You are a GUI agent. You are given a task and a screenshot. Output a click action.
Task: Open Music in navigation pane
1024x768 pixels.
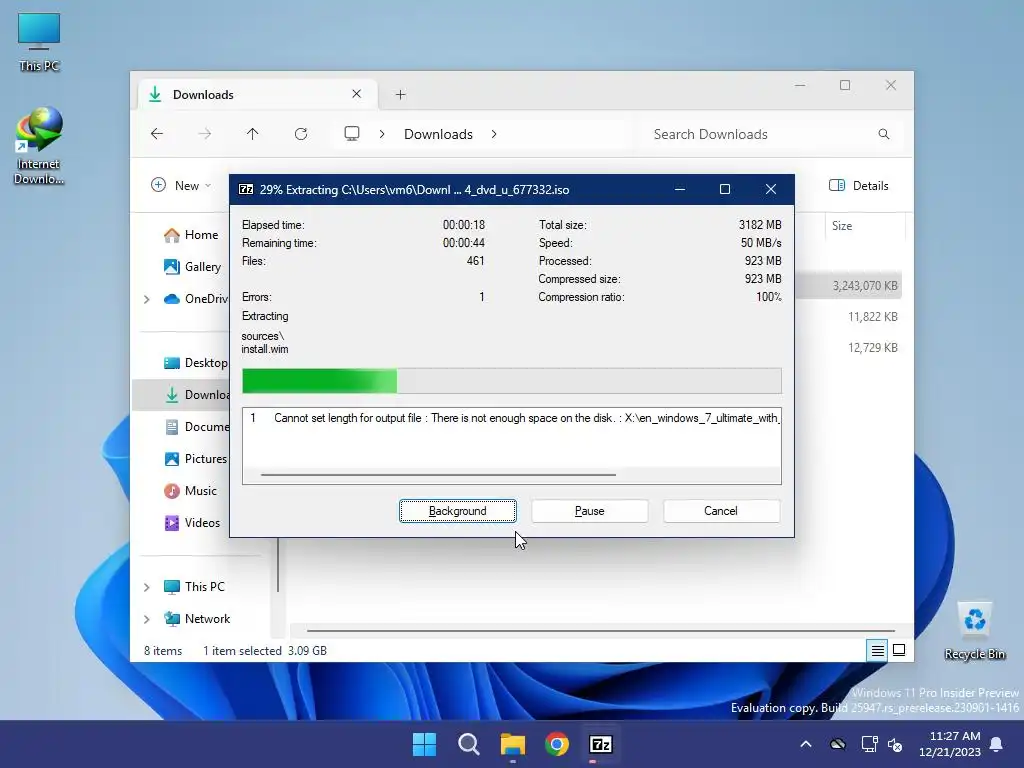[x=191, y=490]
